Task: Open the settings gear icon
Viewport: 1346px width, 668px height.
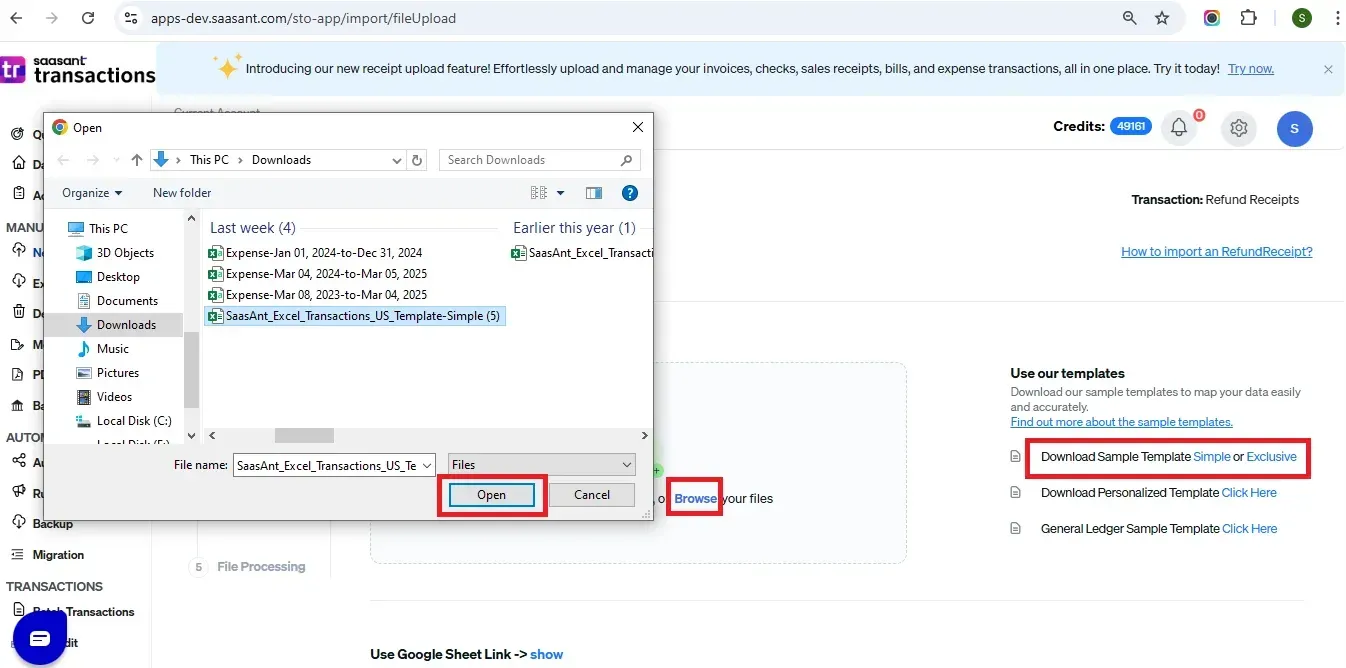Action: (1239, 128)
